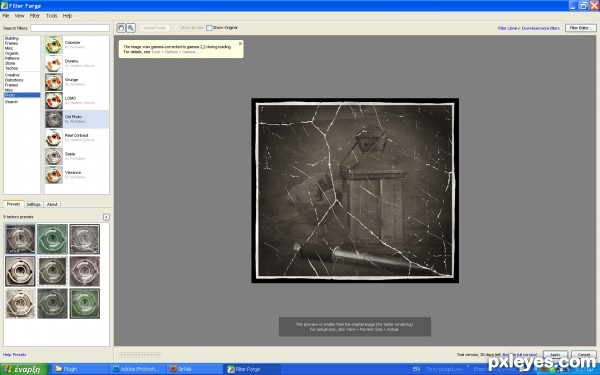The width and height of the screenshot is (600, 375).
Task: Pick the Colorizer filter thumbnail
Action: 54,45
